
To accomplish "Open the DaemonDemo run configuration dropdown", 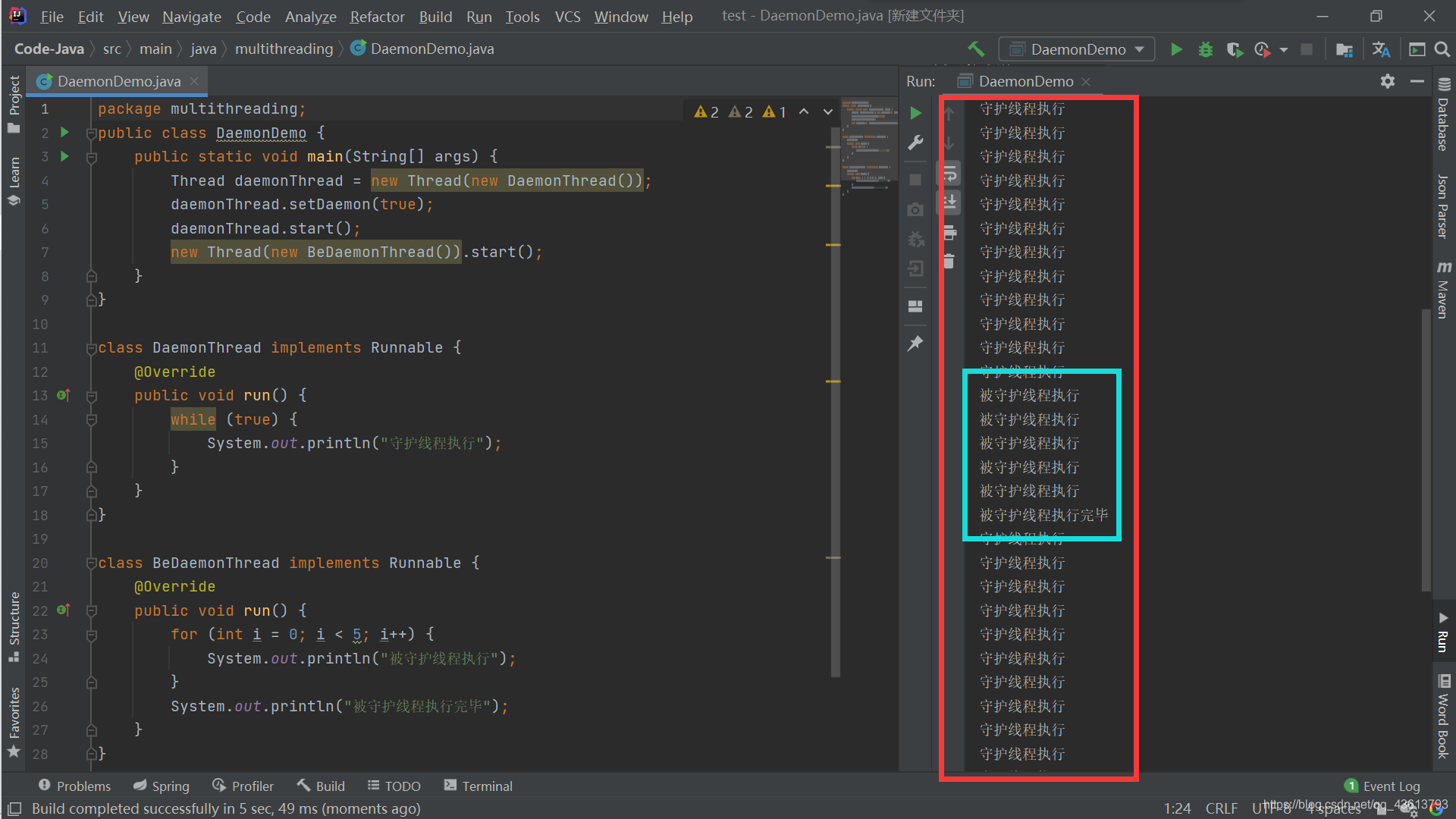I will tap(1077, 49).
